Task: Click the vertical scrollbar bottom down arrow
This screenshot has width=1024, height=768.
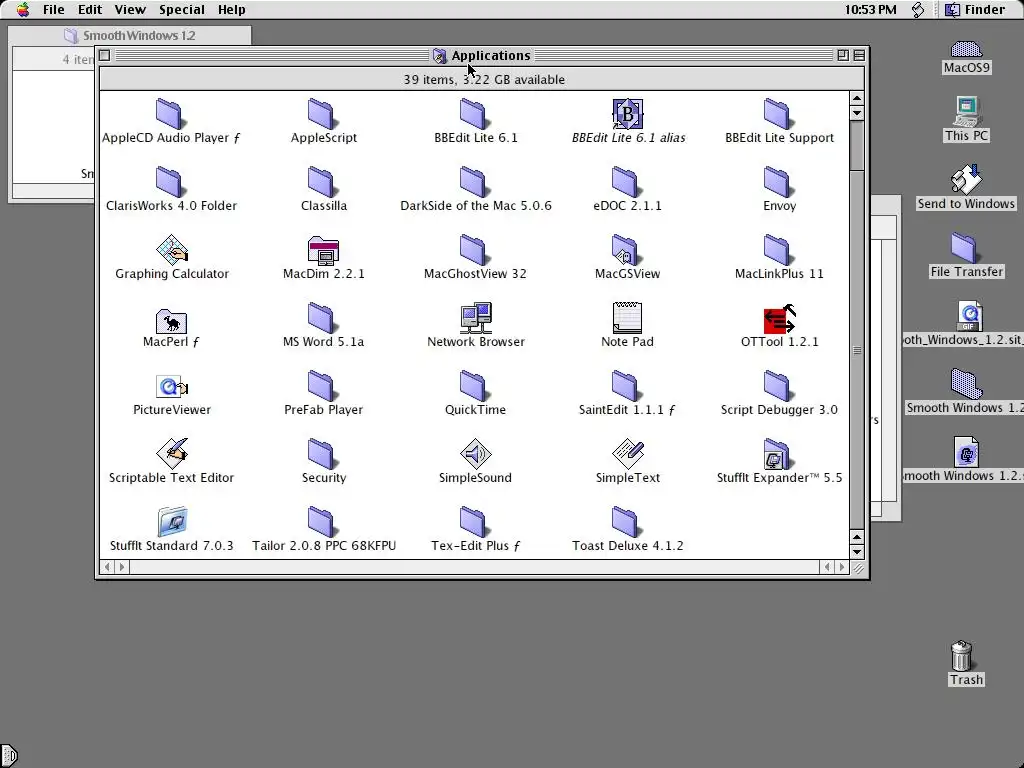Action: 857,552
